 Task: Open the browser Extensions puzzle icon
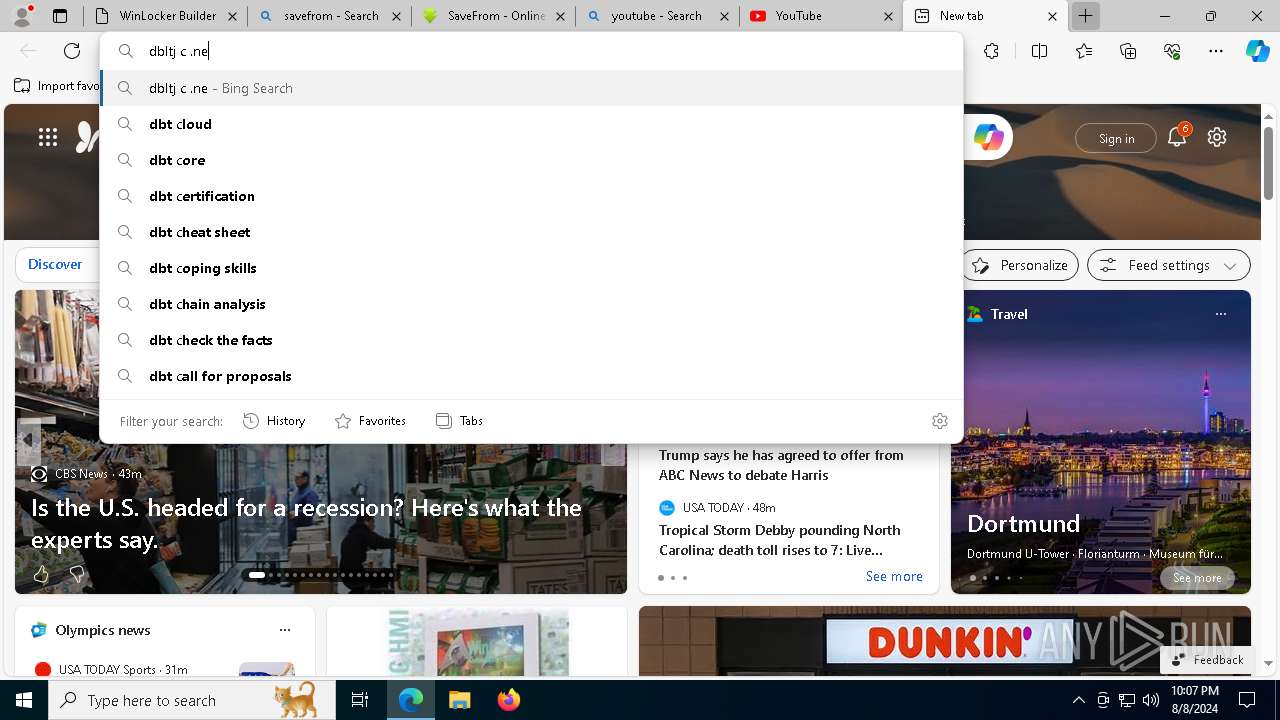(991, 51)
